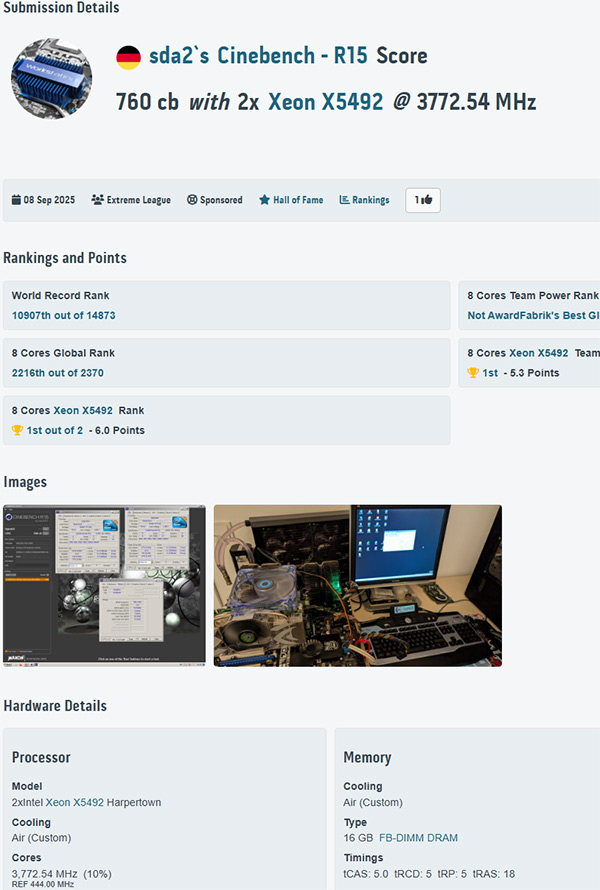This screenshot has height=890, width=600.
Task: Open the 10907th out of 14873 rank link
Action: (x=64, y=316)
